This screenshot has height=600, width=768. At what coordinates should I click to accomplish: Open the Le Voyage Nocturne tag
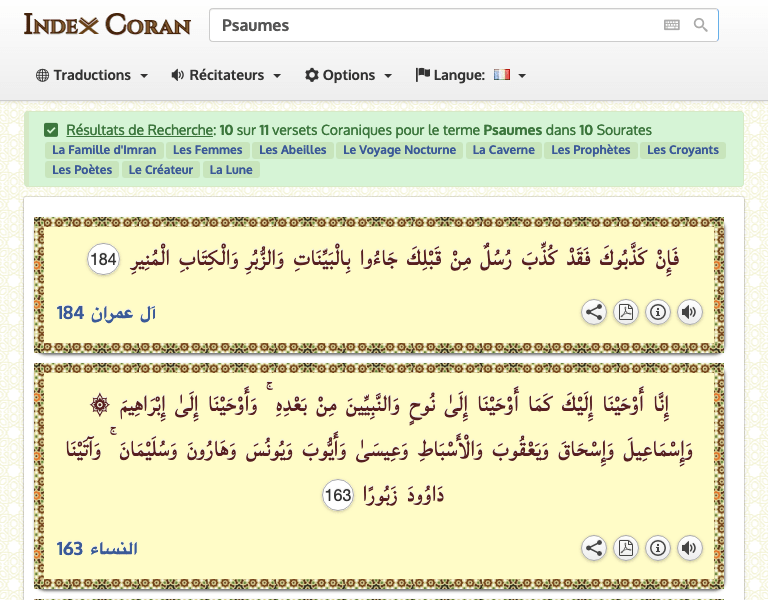pos(399,150)
